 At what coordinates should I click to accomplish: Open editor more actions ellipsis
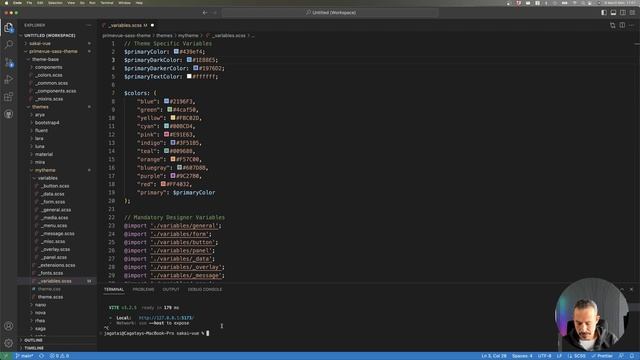(x=631, y=25)
